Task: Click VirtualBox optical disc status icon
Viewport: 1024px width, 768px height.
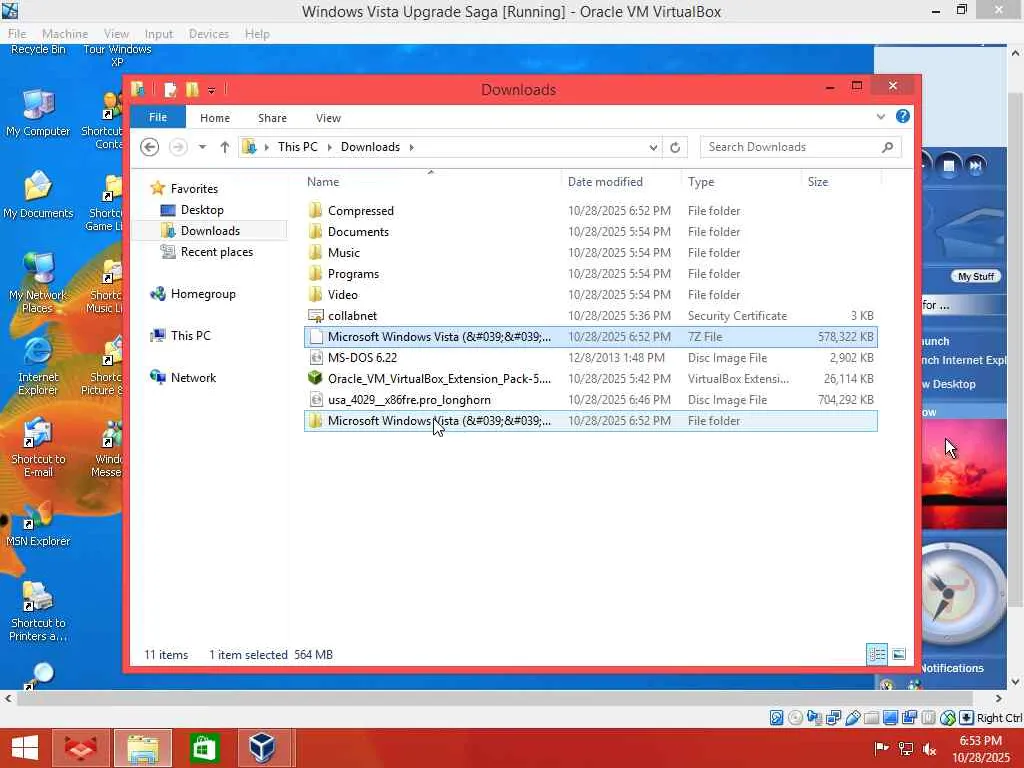Action: click(795, 718)
